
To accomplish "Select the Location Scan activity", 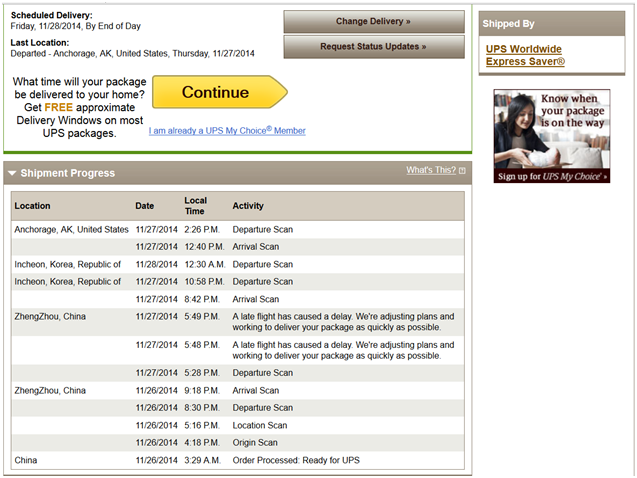I will click(x=260, y=426).
